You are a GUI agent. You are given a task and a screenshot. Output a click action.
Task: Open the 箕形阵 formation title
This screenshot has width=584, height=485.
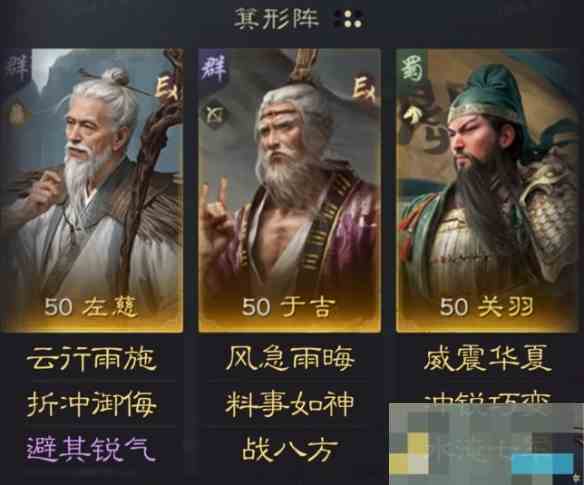276,19
